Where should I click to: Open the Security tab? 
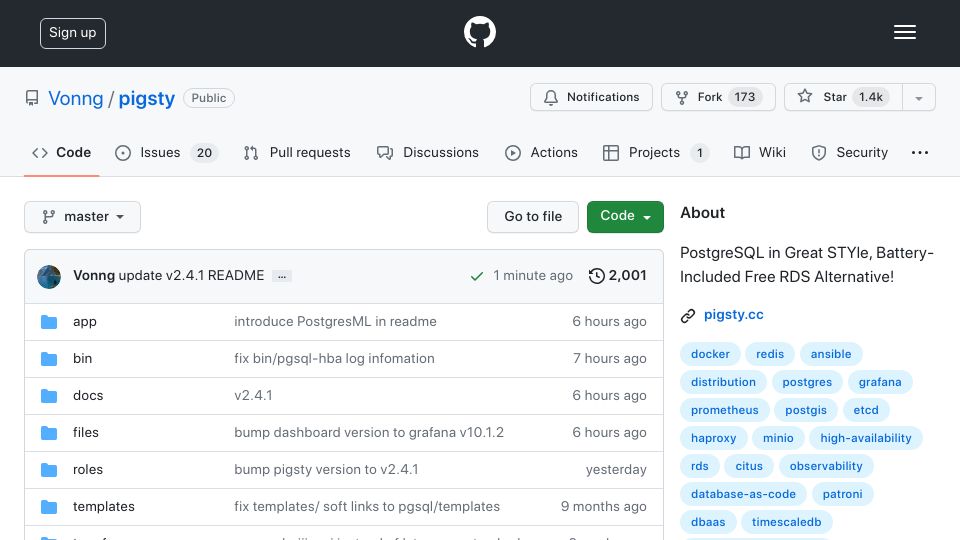tap(849, 152)
